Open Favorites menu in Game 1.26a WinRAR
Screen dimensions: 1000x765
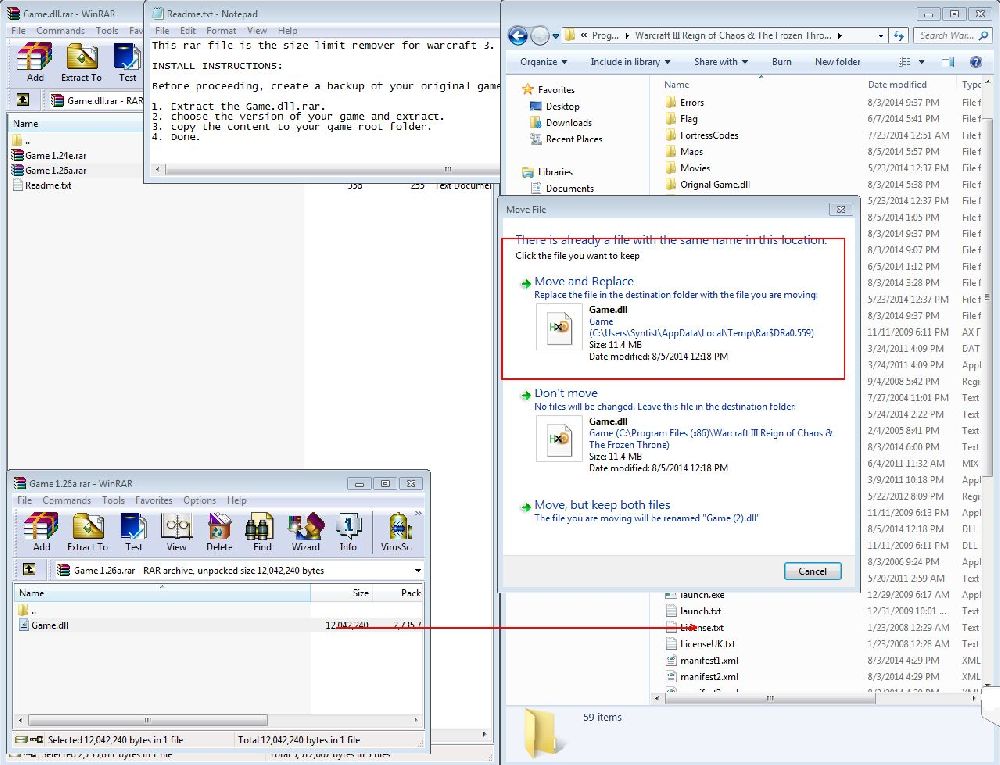[154, 500]
